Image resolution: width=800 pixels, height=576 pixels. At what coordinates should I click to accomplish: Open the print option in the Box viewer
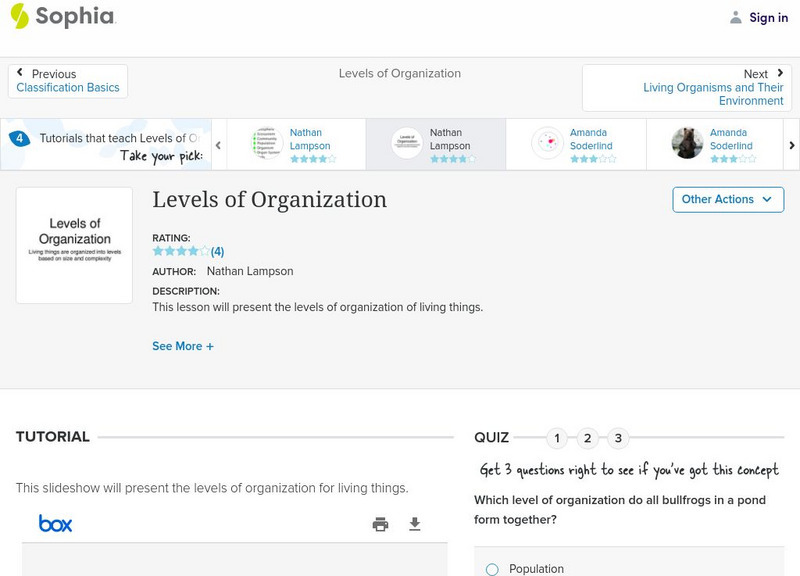380,523
